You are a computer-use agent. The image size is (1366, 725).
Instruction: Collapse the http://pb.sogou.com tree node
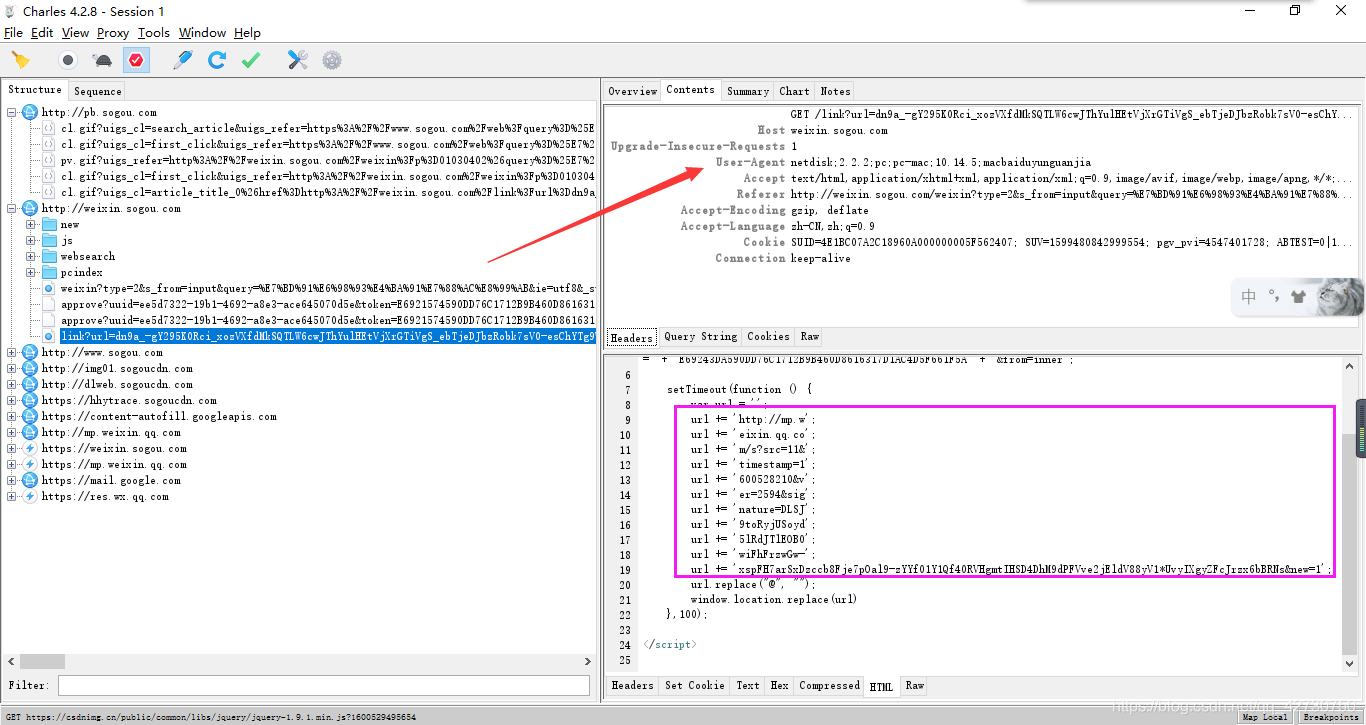point(12,112)
